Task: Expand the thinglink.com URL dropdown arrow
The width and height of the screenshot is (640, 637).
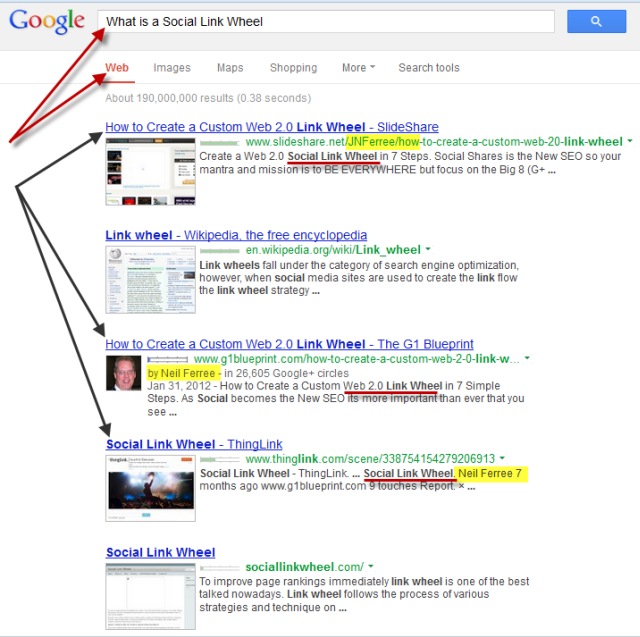Action: pos(502,458)
